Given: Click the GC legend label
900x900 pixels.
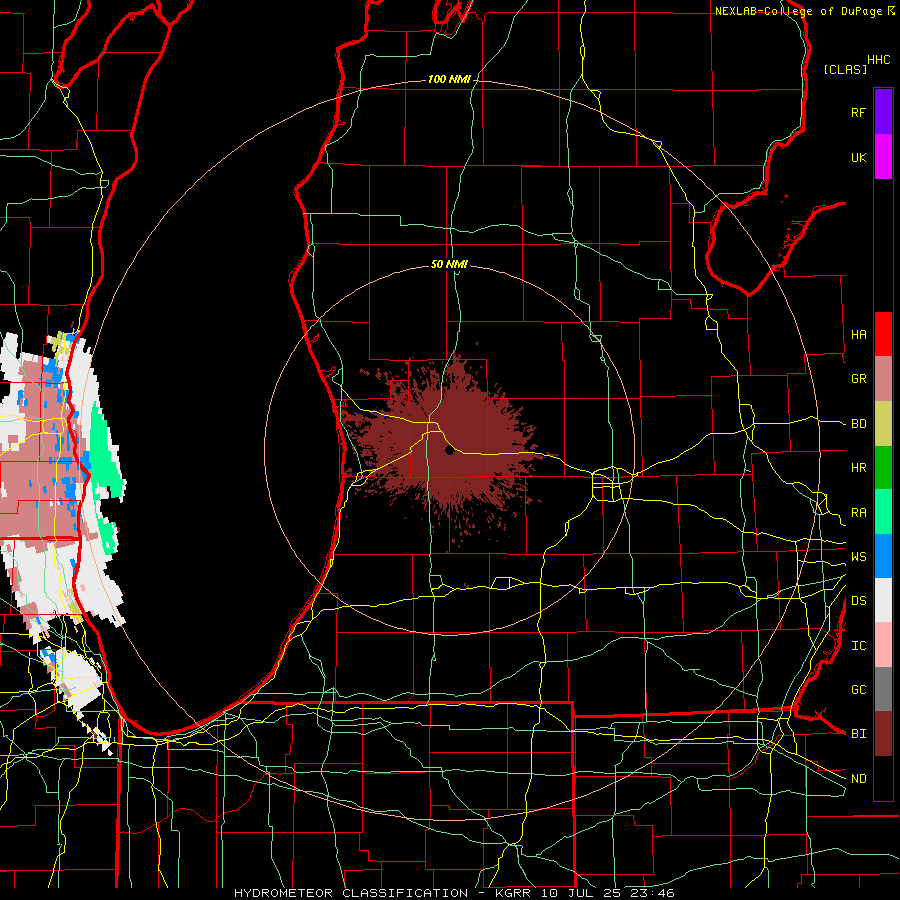Looking at the screenshot, I should click(x=858, y=690).
